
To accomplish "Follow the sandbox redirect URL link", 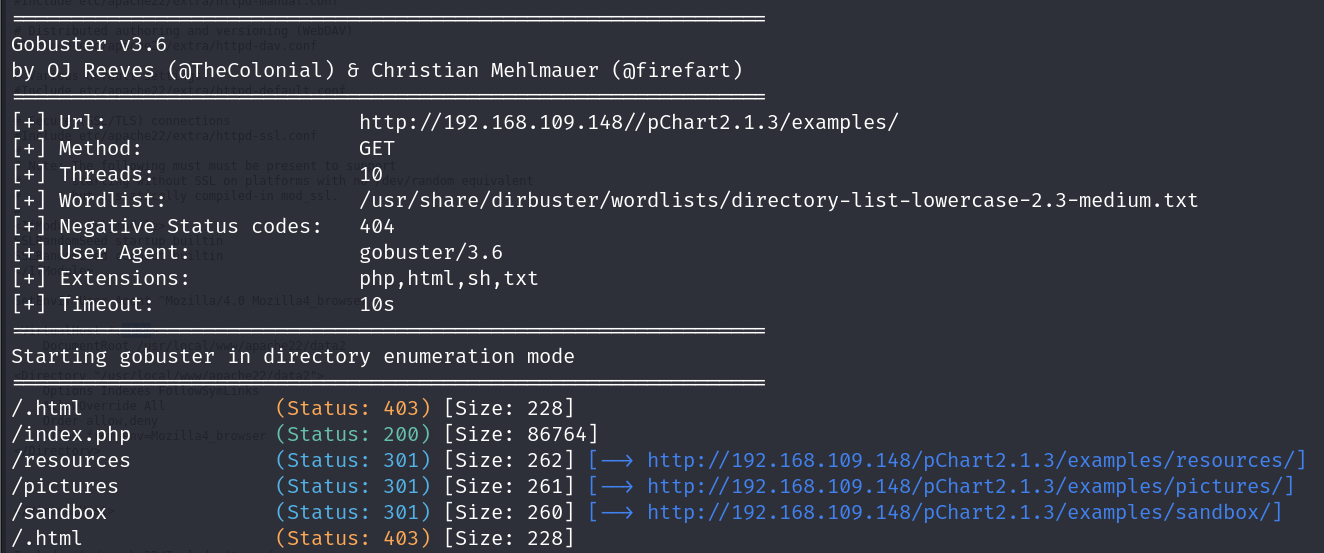I will 964,512.
